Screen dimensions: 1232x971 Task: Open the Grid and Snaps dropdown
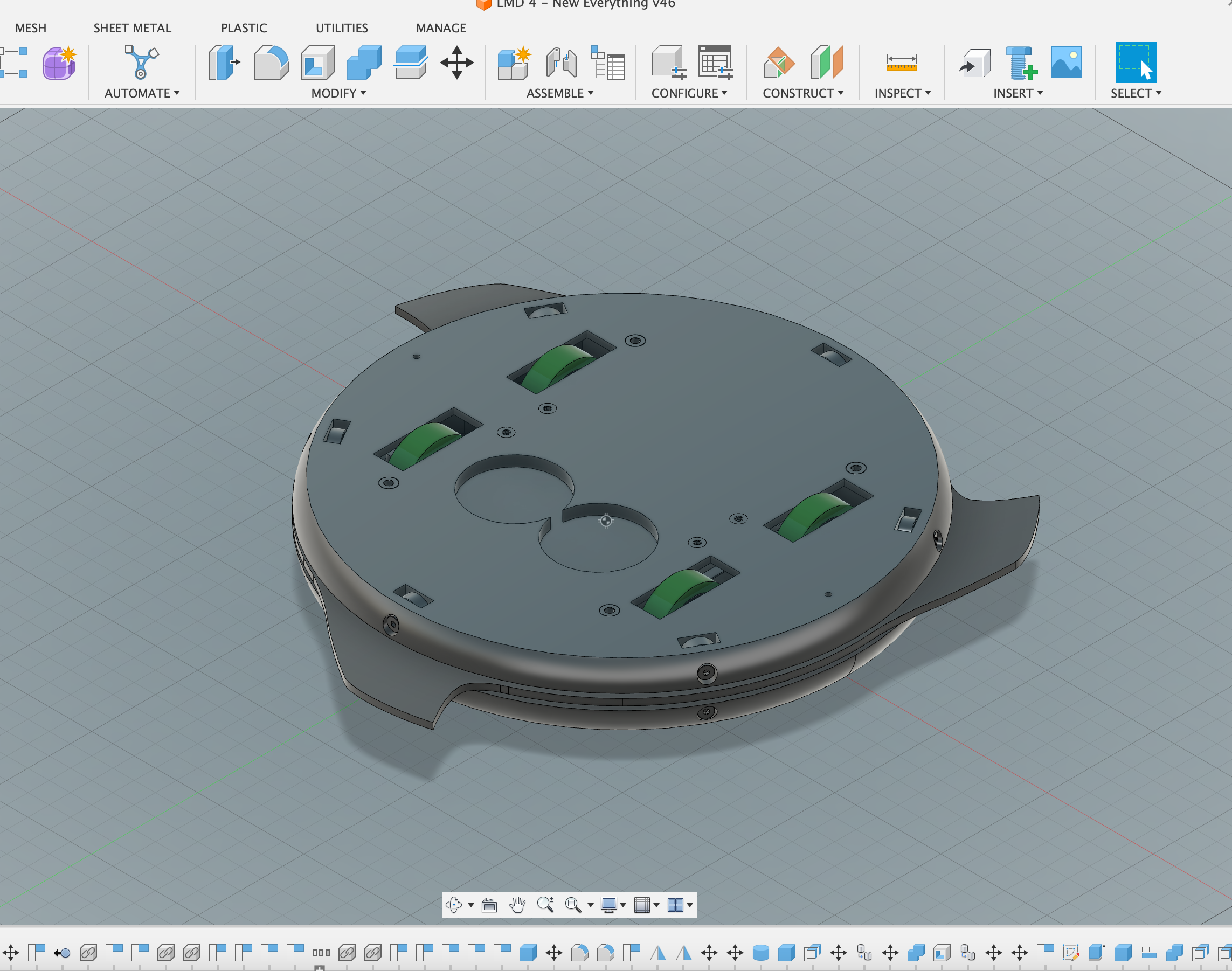click(x=656, y=905)
